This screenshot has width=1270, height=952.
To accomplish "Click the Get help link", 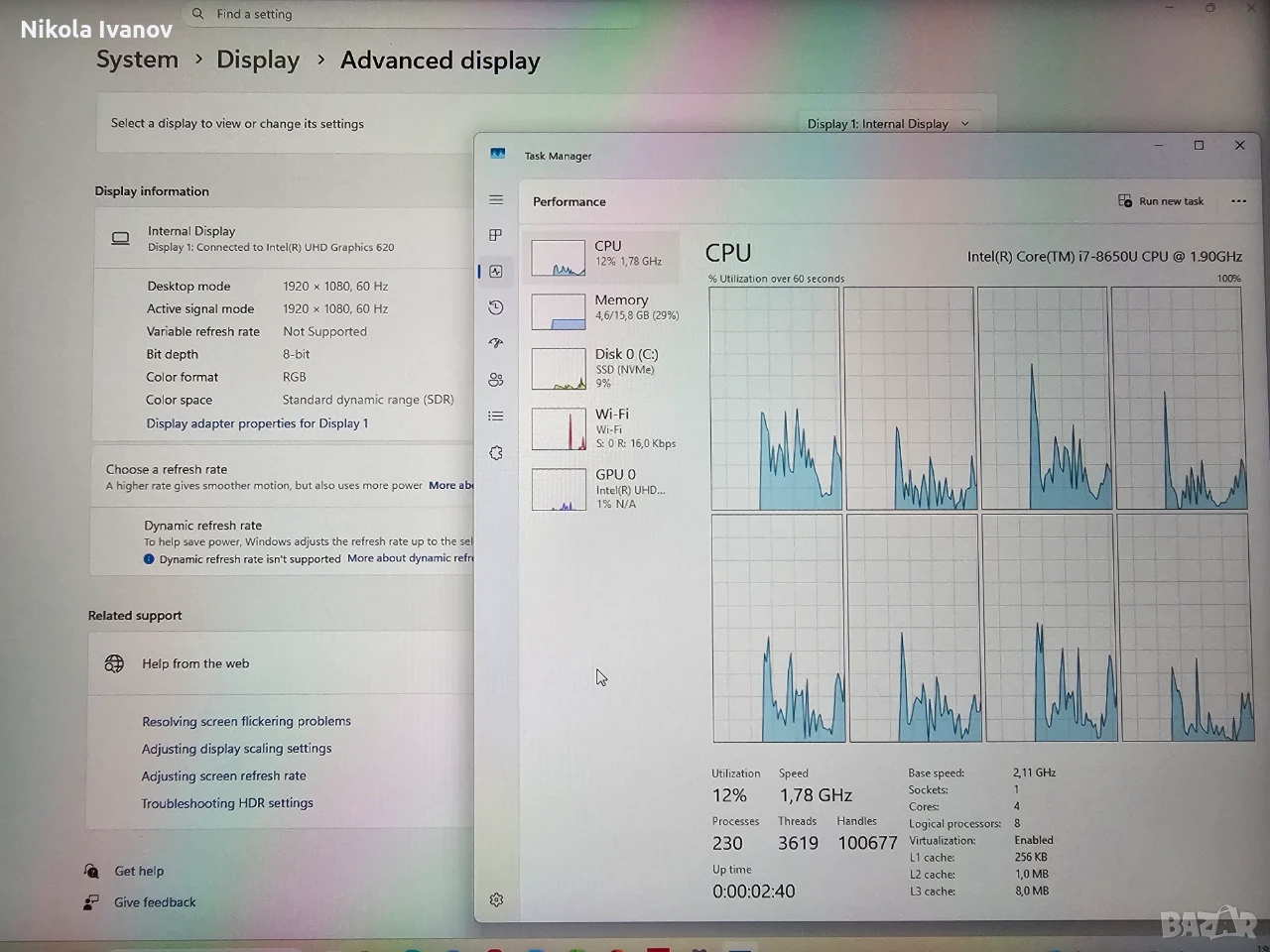I will click(x=139, y=871).
